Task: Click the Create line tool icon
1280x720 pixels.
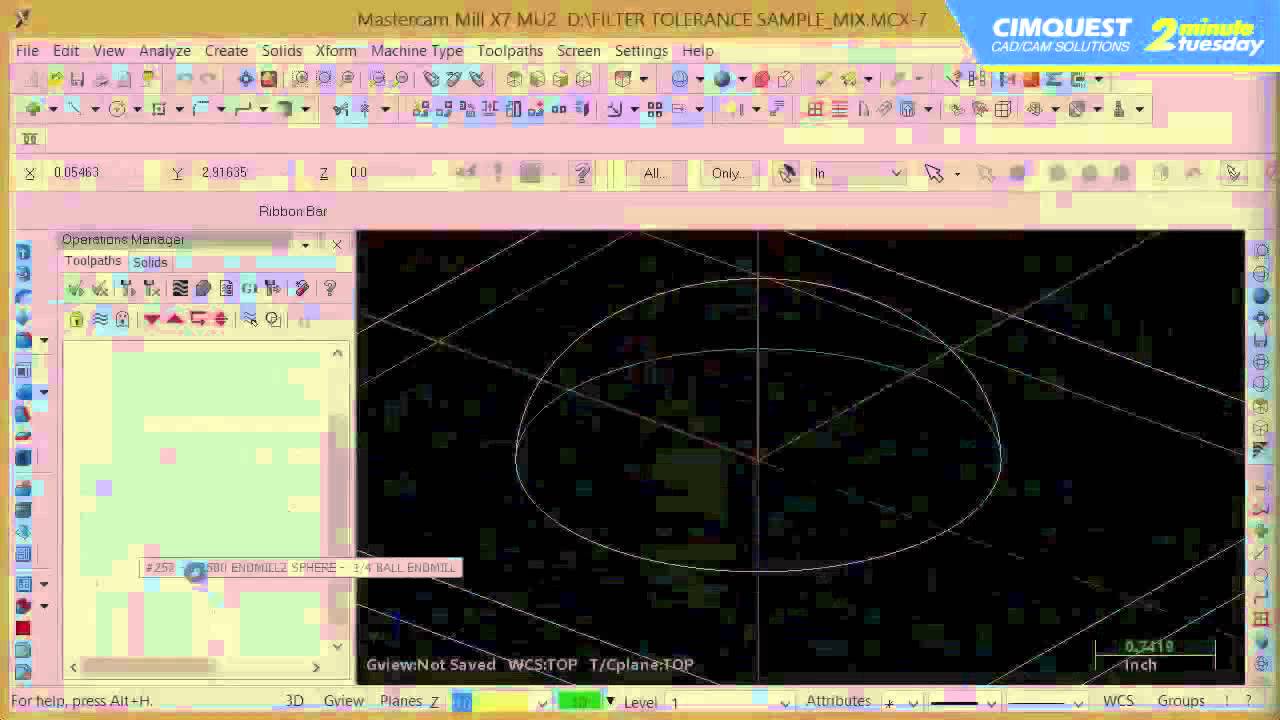Action: [x=73, y=109]
